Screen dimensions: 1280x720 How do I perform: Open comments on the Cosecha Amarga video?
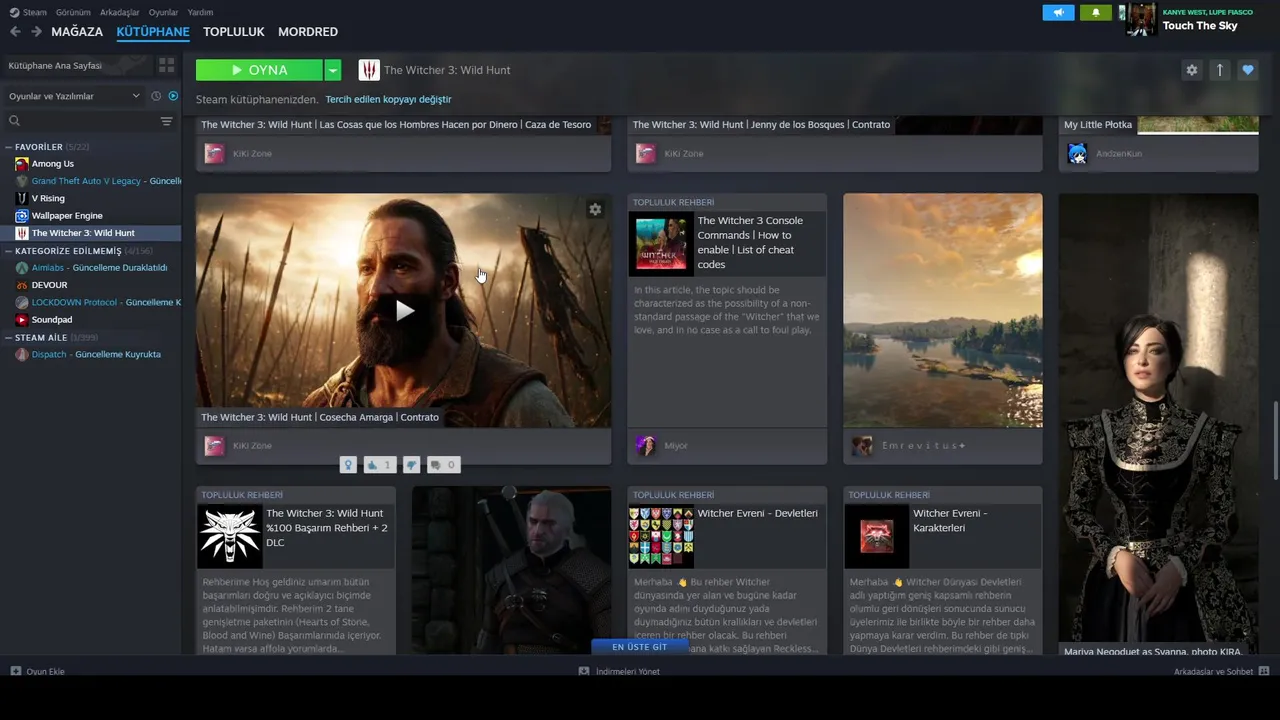point(443,465)
